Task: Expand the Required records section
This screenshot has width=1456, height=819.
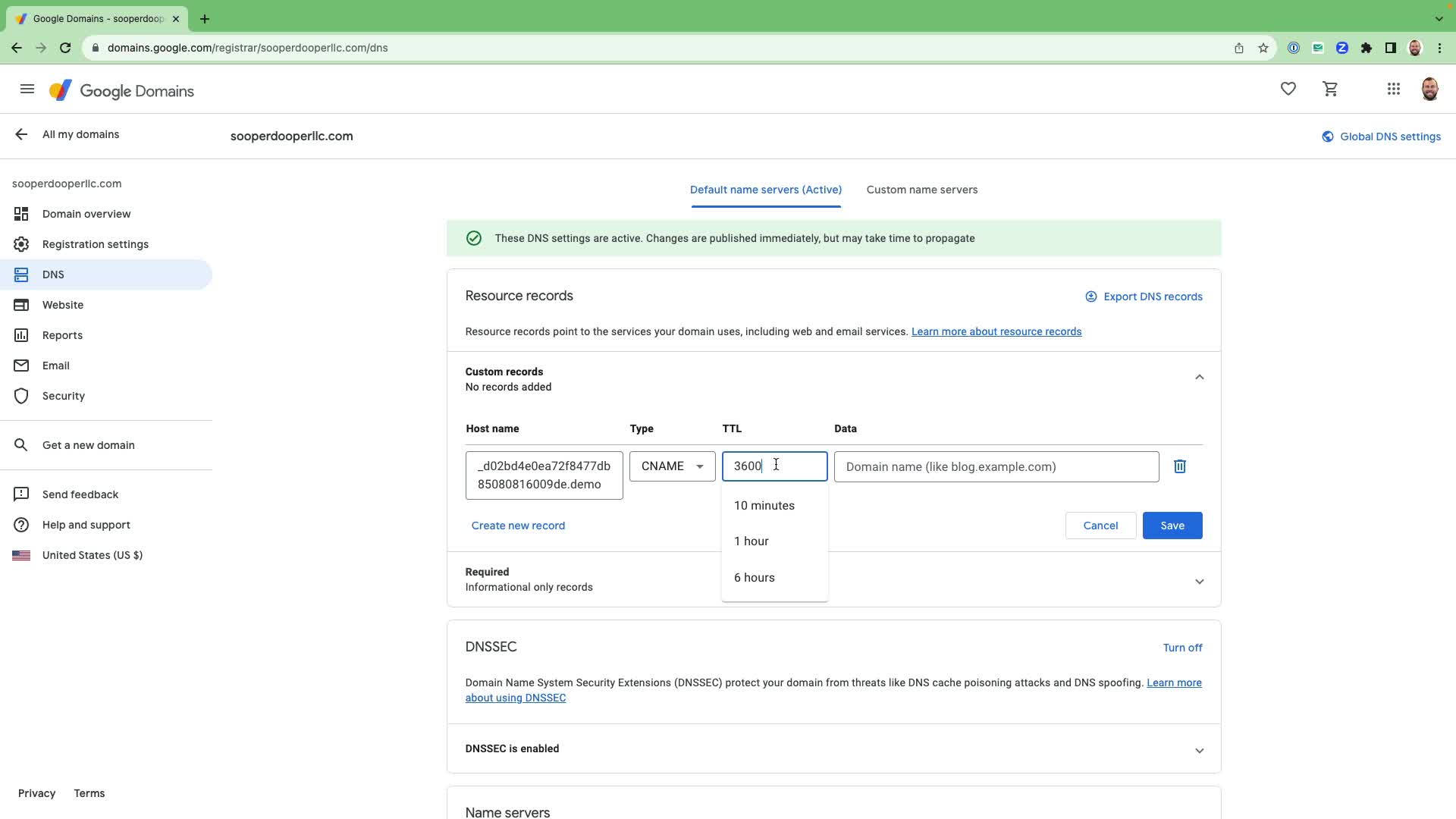Action: tap(1199, 582)
